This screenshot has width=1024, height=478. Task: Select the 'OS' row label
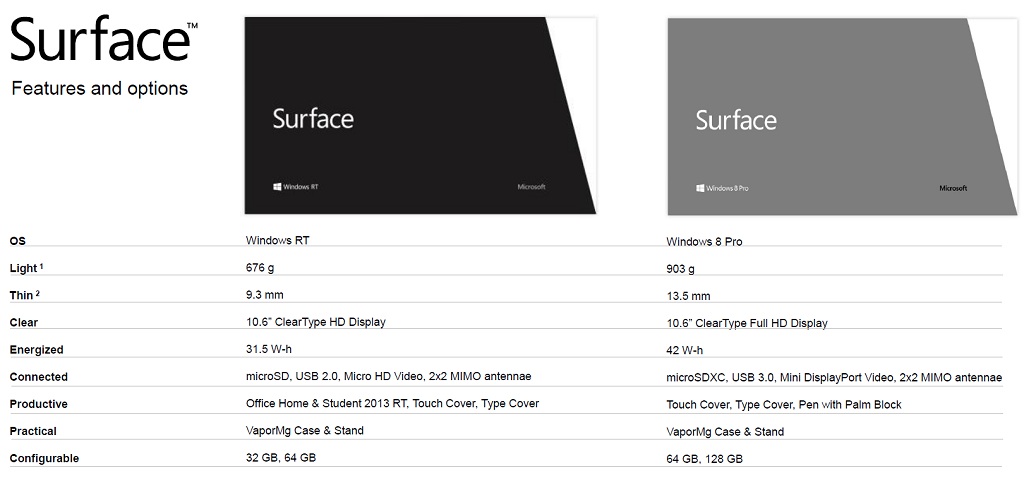tap(17, 241)
